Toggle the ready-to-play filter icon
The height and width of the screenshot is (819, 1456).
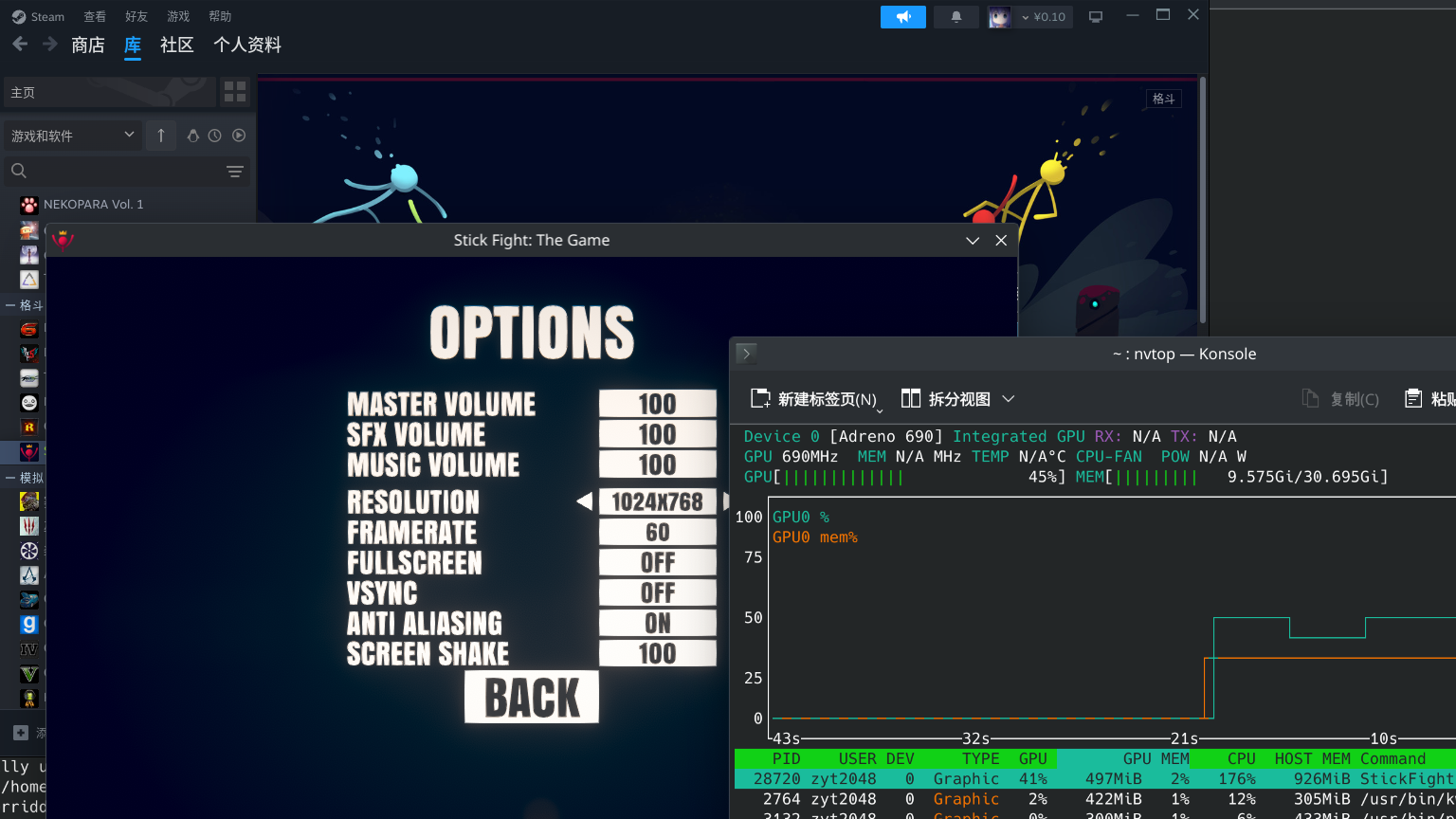pyautogui.click(x=239, y=136)
